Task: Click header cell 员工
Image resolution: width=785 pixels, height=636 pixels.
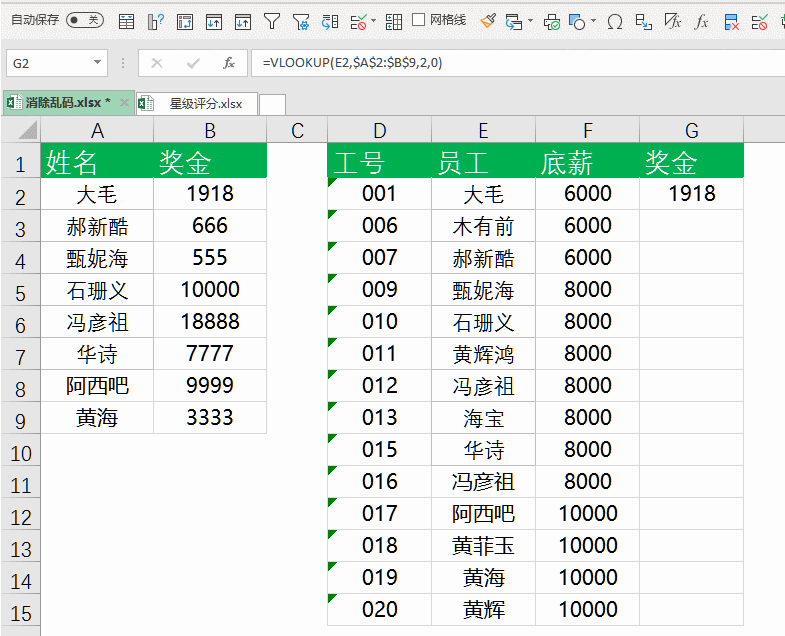Action: (483, 161)
